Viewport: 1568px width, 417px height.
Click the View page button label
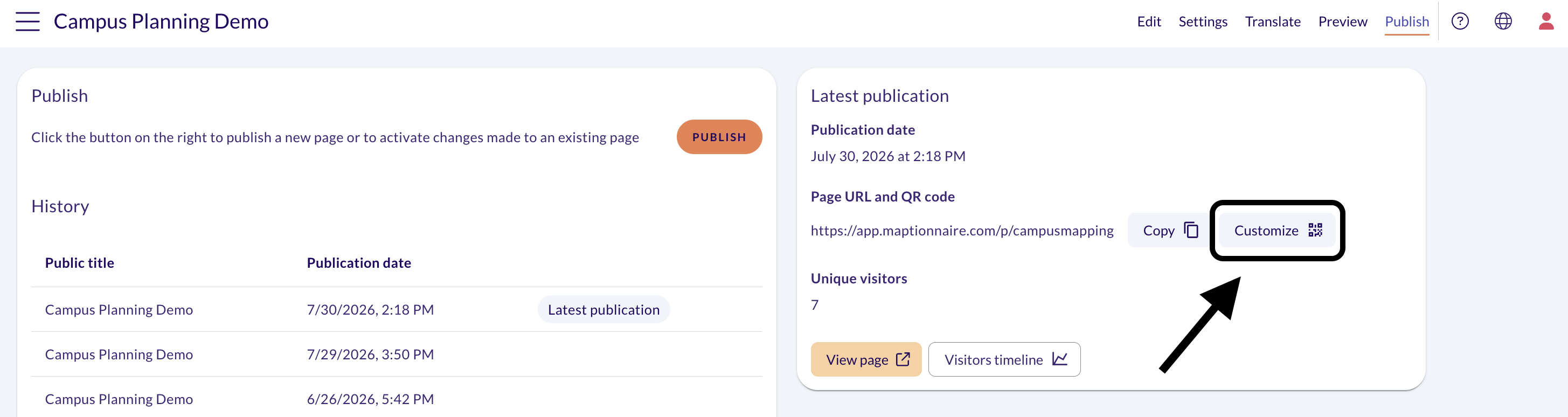click(857, 360)
